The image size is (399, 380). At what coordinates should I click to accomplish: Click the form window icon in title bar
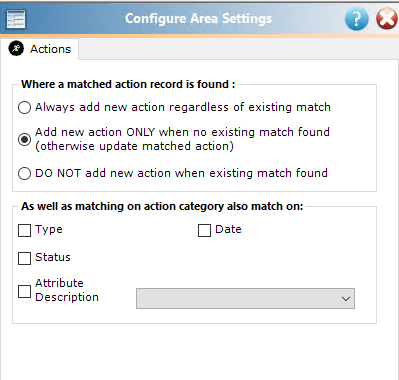[16, 19]
